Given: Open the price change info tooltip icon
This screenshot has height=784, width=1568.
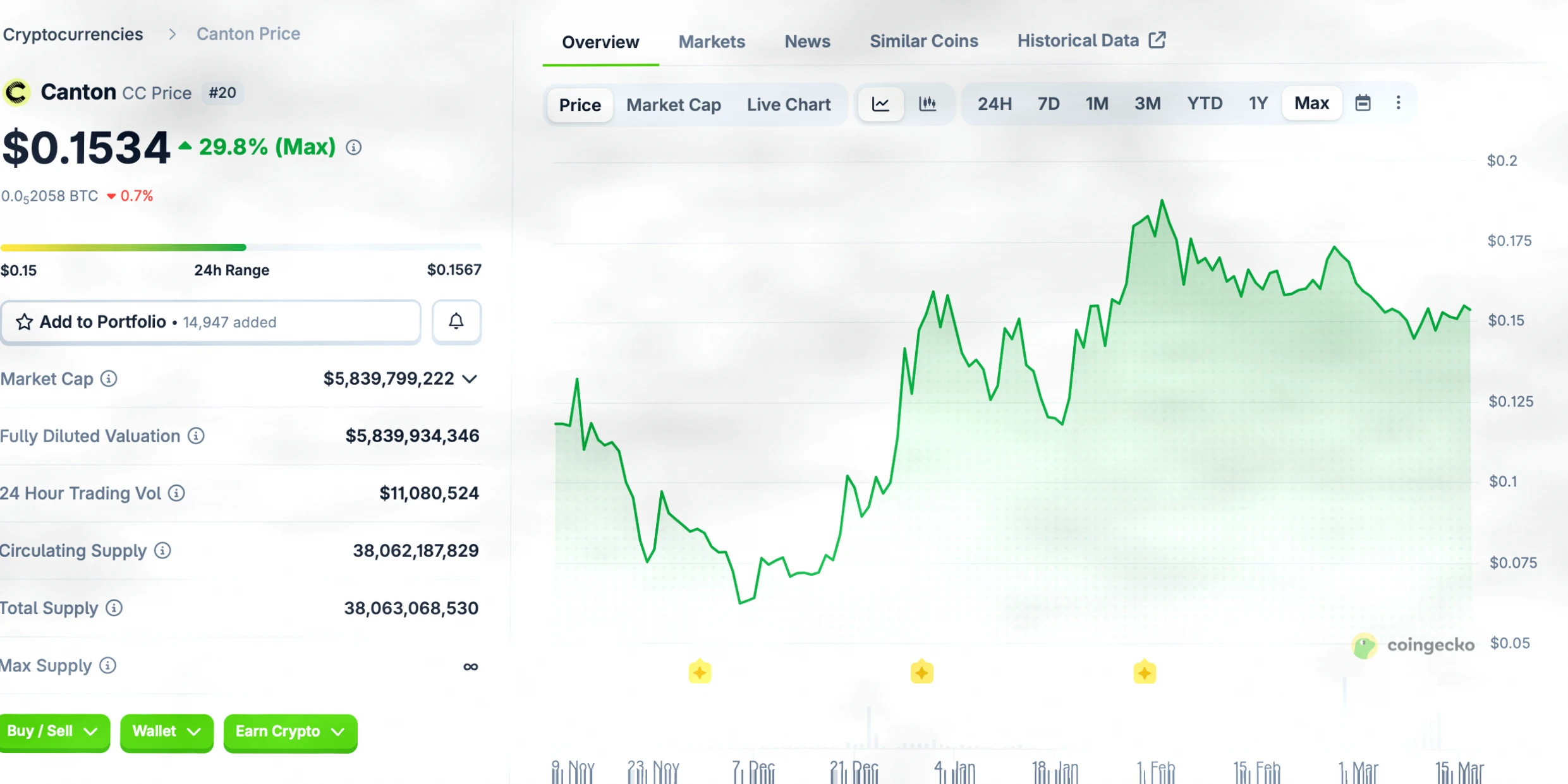Looking at the screenshot, I should [354, 147].
